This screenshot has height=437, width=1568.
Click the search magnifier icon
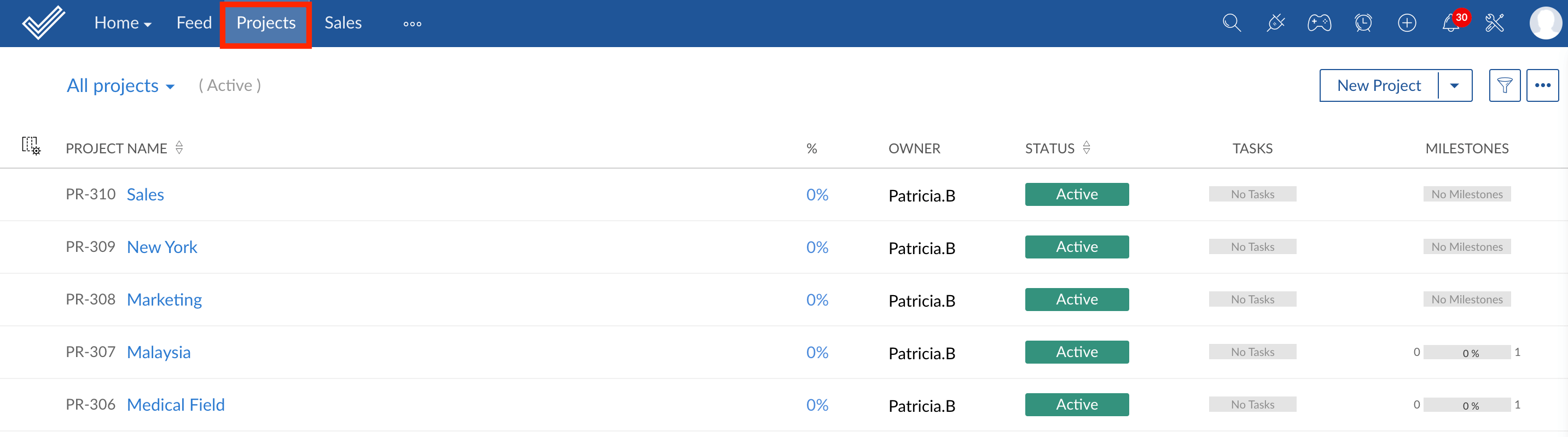tap(1232, 23)
